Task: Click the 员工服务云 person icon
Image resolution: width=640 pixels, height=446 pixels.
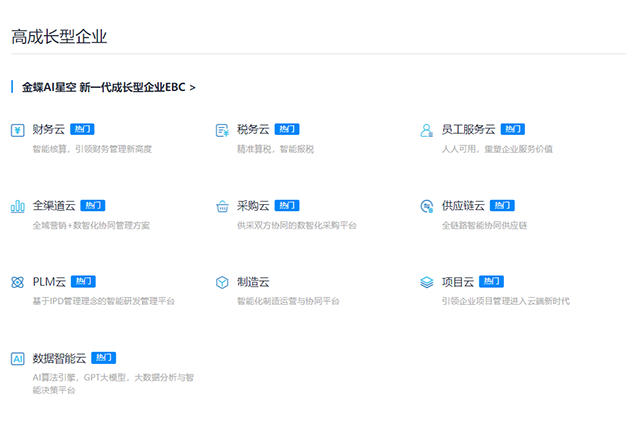Action: pos(427,130)
